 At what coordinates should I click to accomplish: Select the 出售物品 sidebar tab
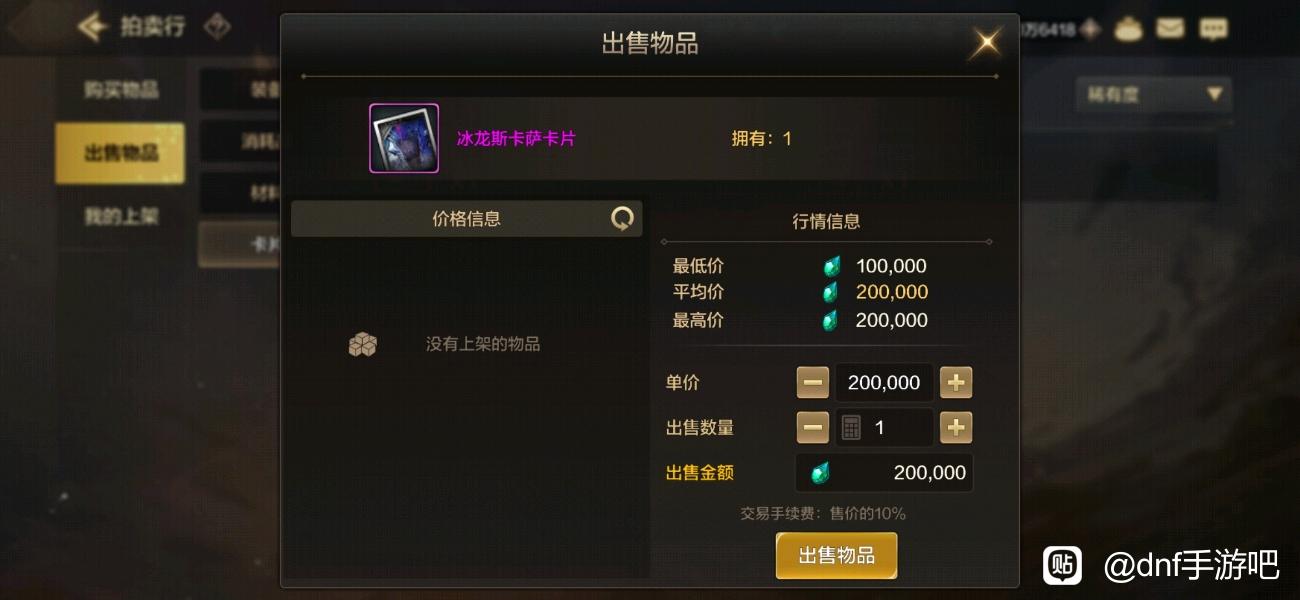(120, 153)
